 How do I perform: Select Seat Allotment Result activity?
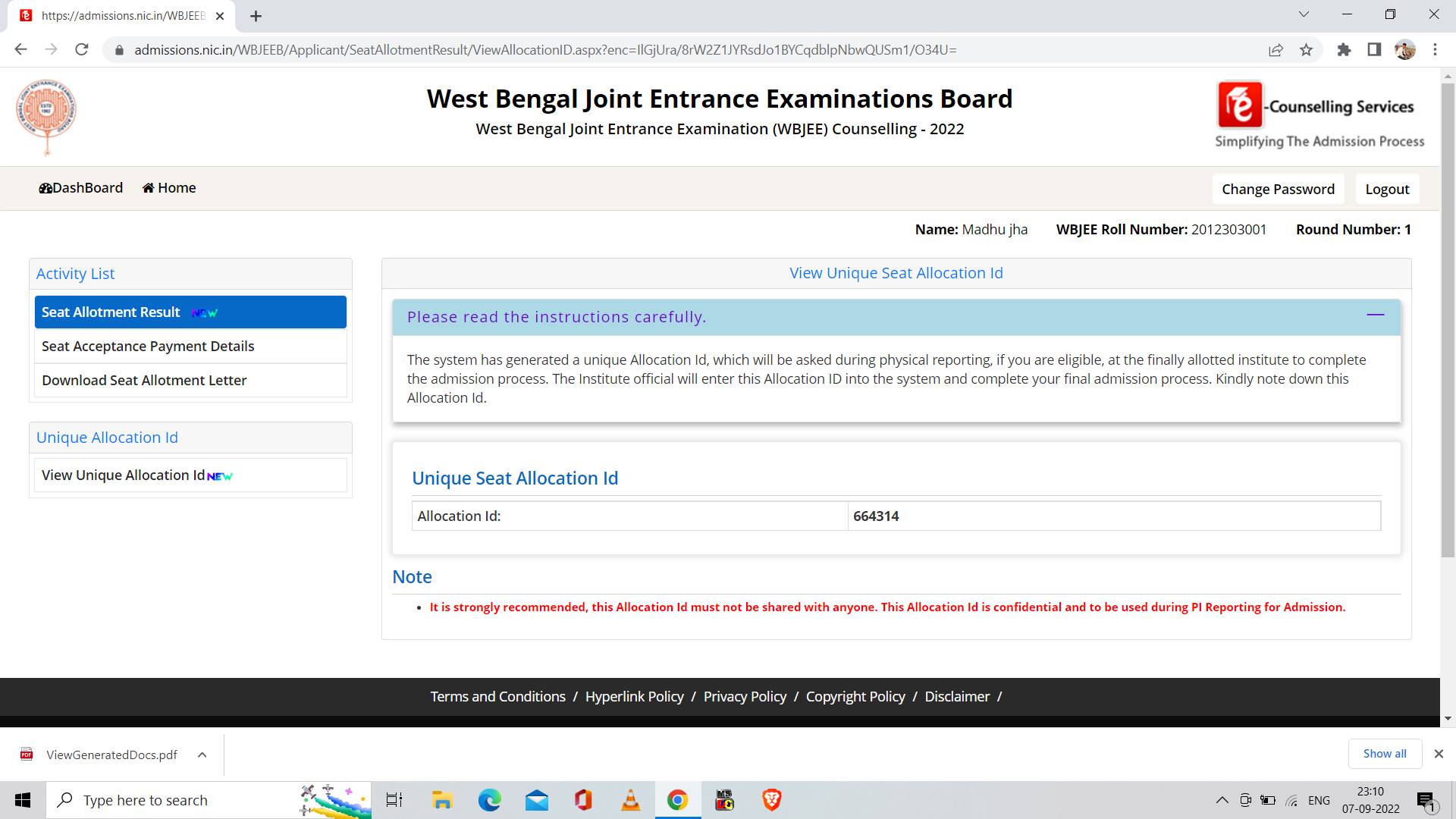(x=190, y=312)
